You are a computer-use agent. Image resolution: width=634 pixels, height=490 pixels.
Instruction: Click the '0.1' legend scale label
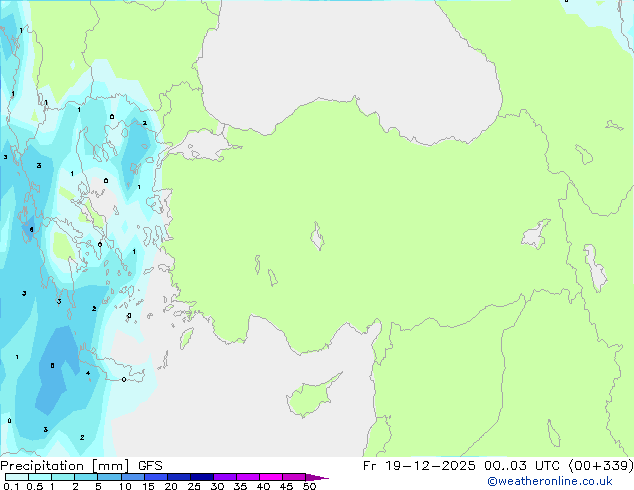pyautogui.click(x=11, y=486)
